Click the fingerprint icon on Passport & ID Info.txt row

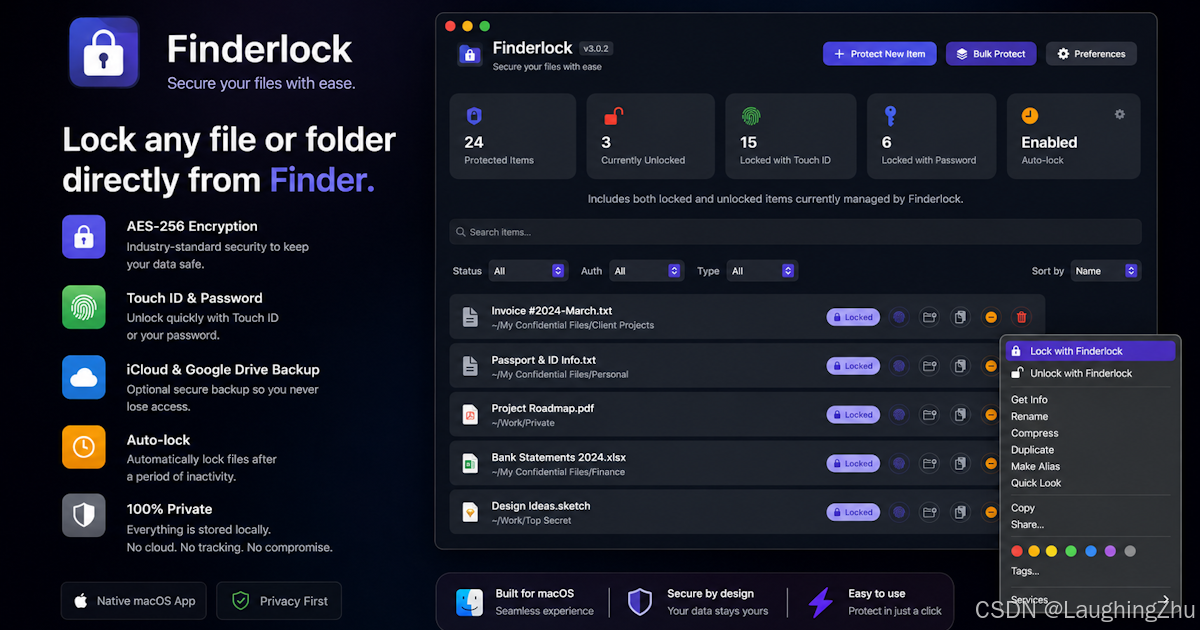(899, 366)
